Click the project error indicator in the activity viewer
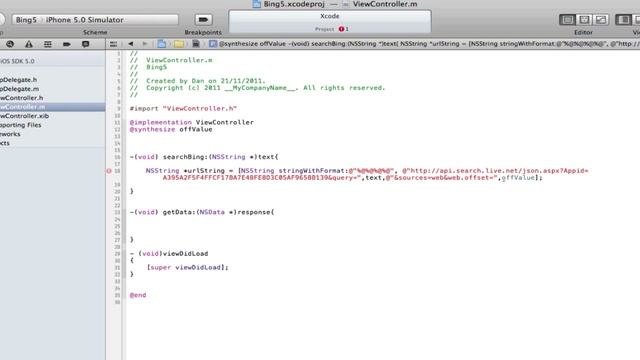This screenshot has height=360, width=640. 343,29
